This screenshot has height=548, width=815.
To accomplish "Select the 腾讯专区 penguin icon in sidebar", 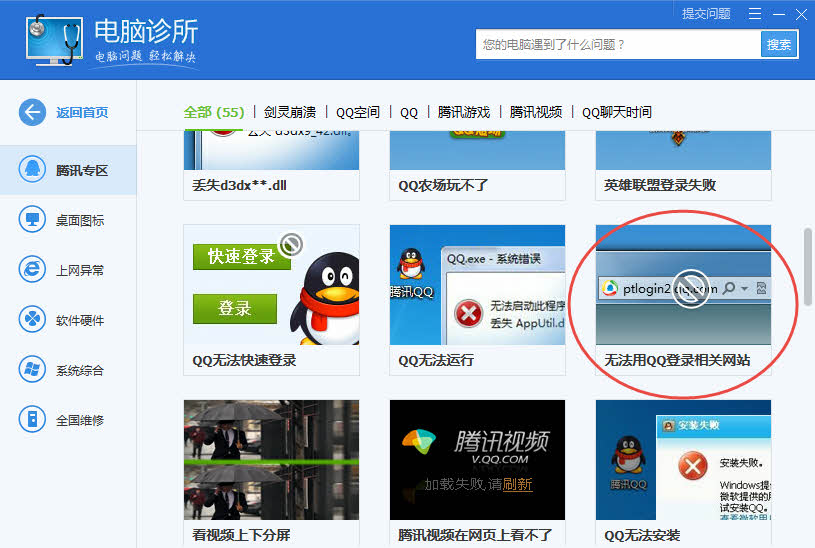I will (x=32, y=169).
